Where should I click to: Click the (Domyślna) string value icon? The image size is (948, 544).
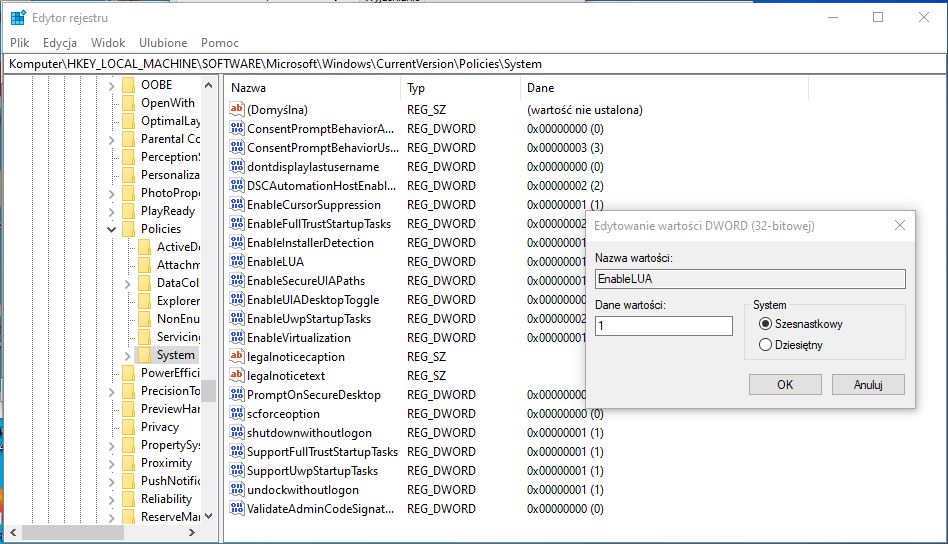(x=237, y=109)
